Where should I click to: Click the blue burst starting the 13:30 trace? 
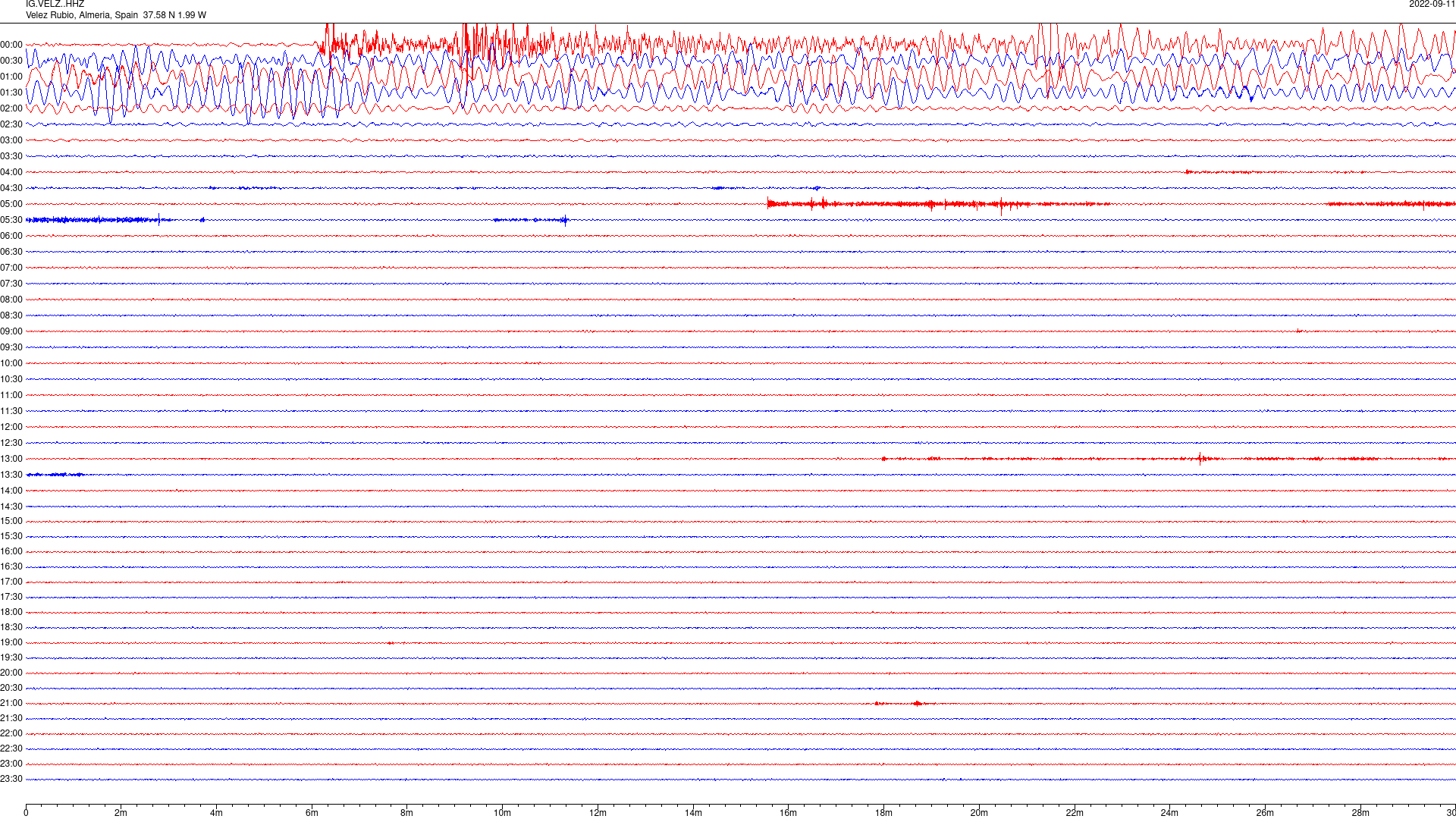55,475
